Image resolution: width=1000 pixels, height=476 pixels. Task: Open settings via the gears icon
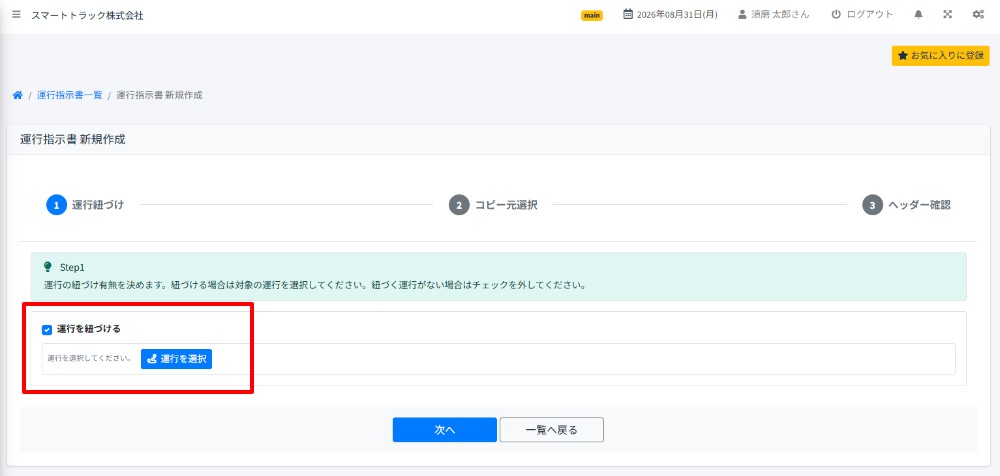(x=978, y=15)
